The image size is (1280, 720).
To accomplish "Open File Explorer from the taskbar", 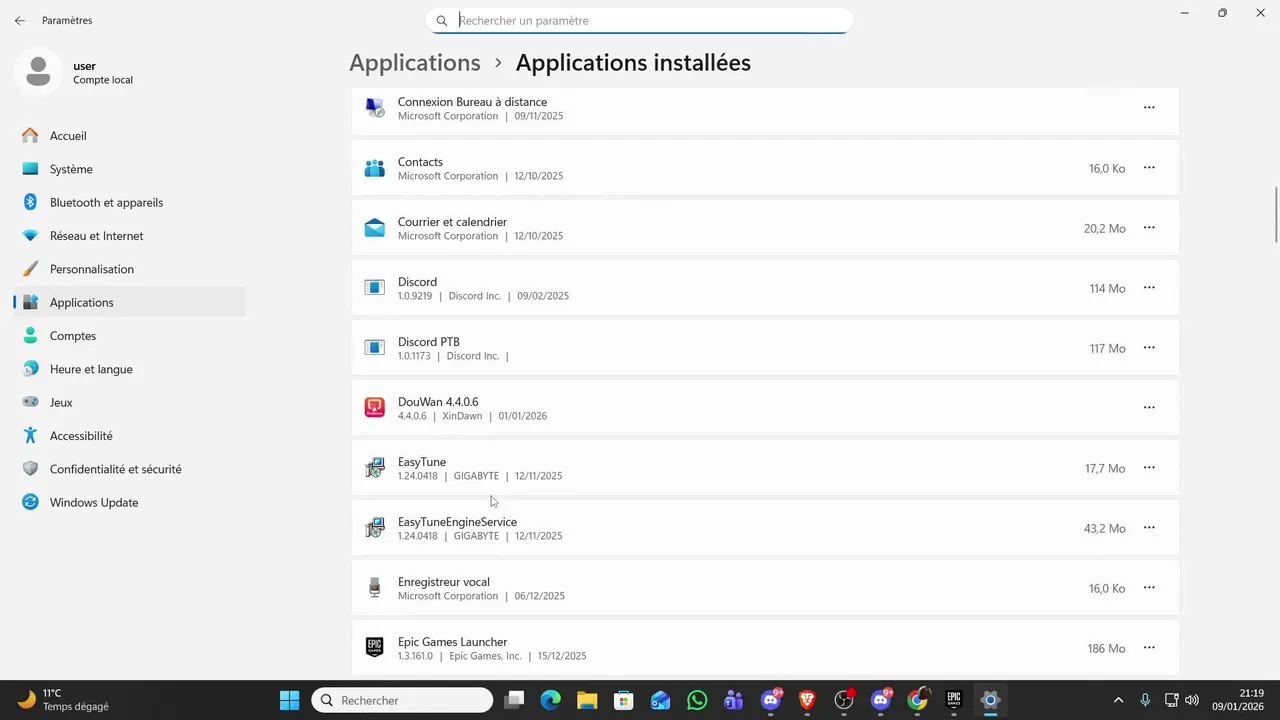I will (x=587, y=700).
